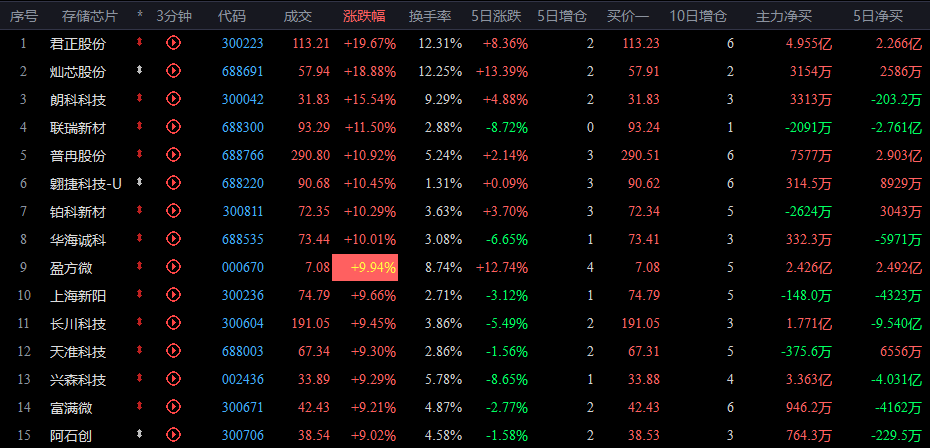Open stock code 300223 link
This screenshot has width=930, height=448.
(243, 43)
